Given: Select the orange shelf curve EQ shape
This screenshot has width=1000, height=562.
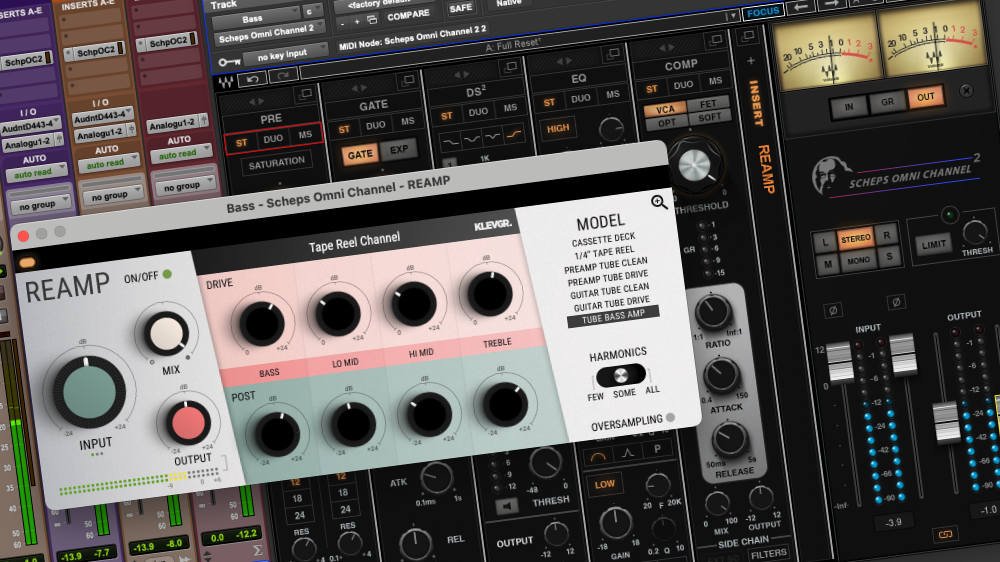Looking at the screenshot, I should (x=598, y=457).
